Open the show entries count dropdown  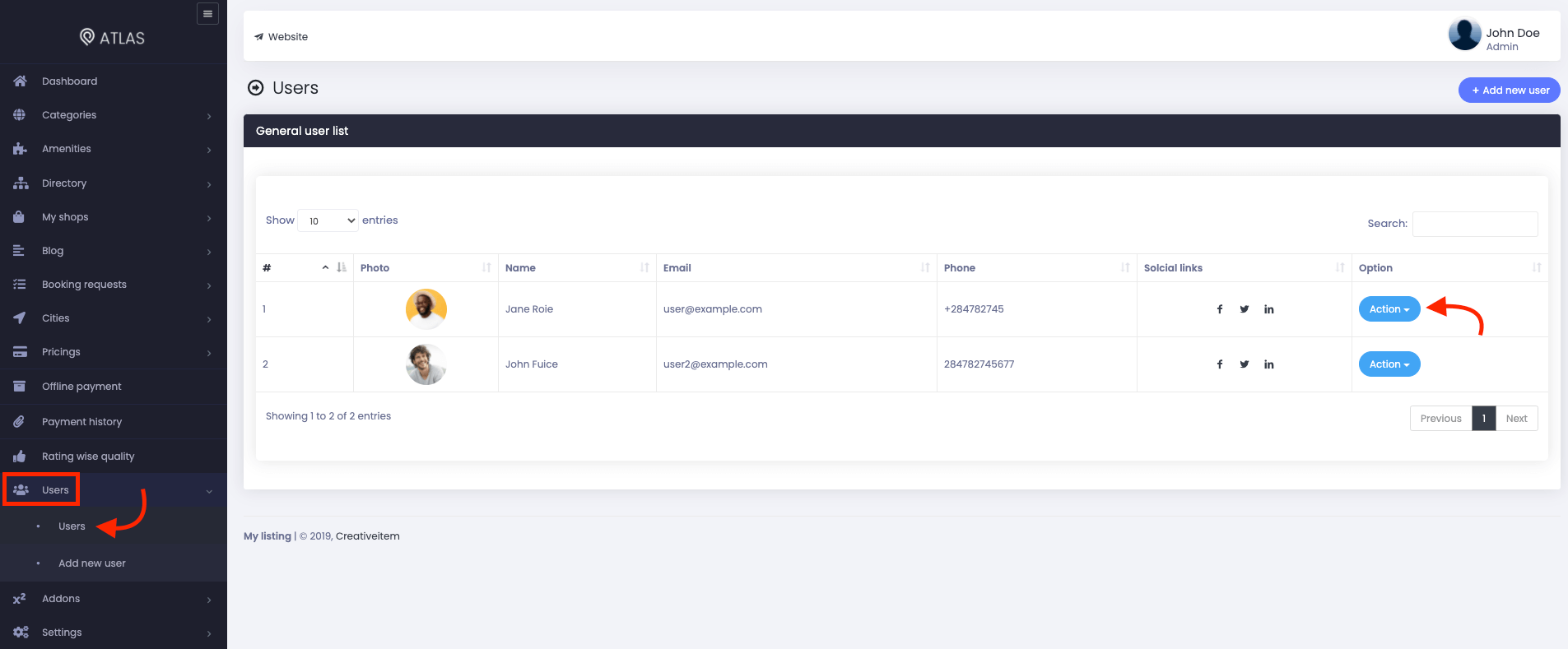[328, 220]
